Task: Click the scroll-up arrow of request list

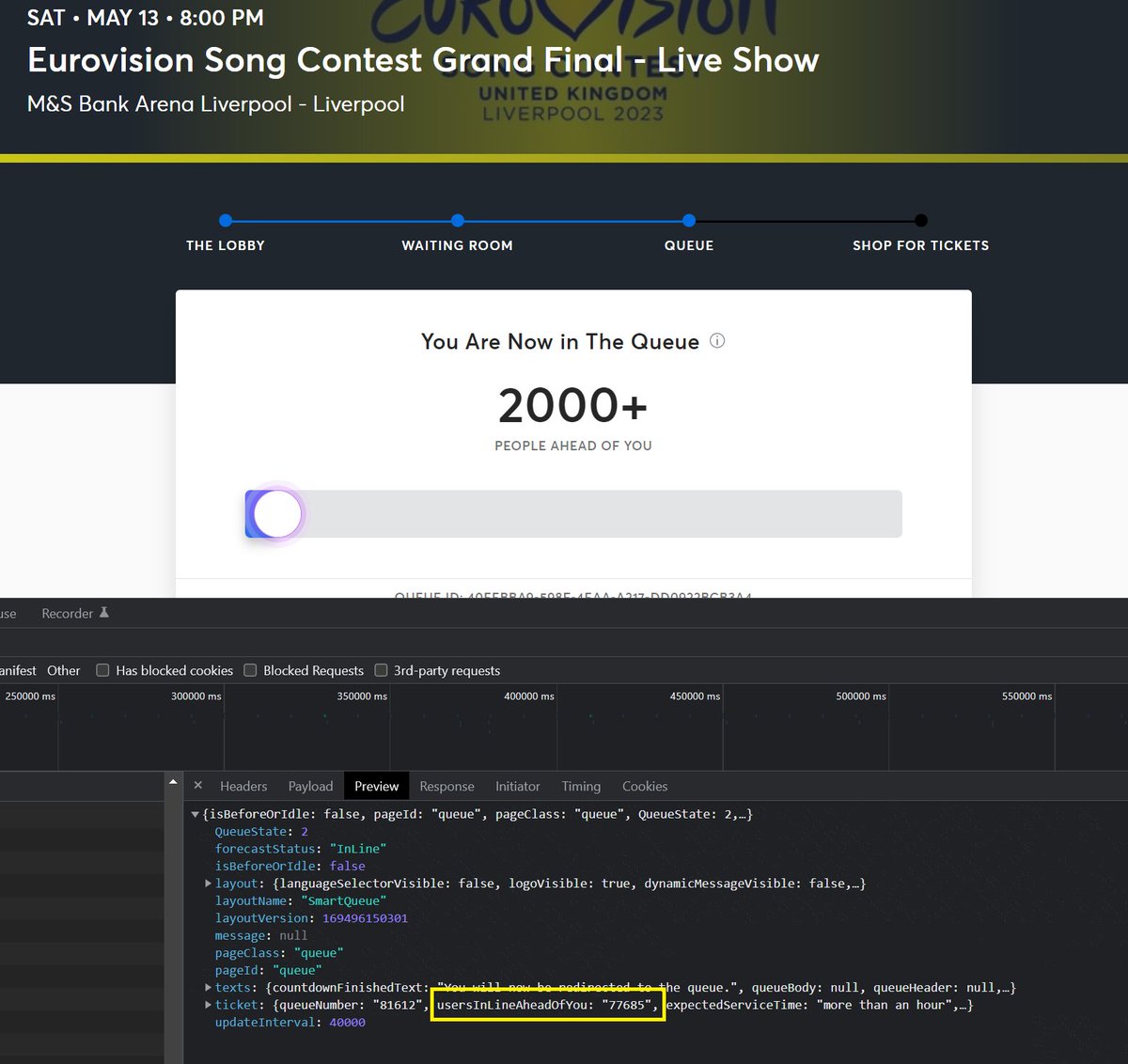Action: 173,782
